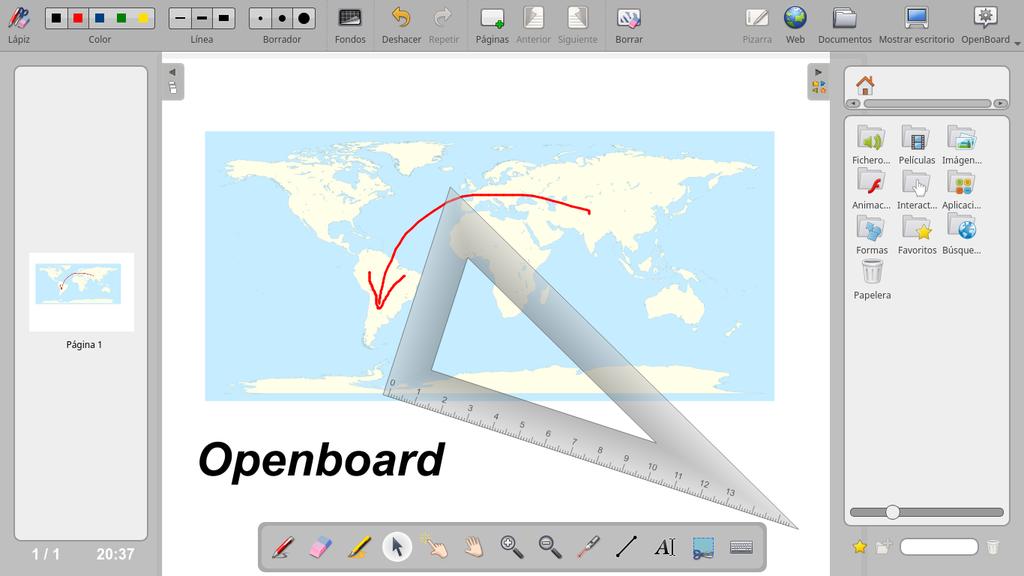Click the new folder icon in library

coord(882,547)
